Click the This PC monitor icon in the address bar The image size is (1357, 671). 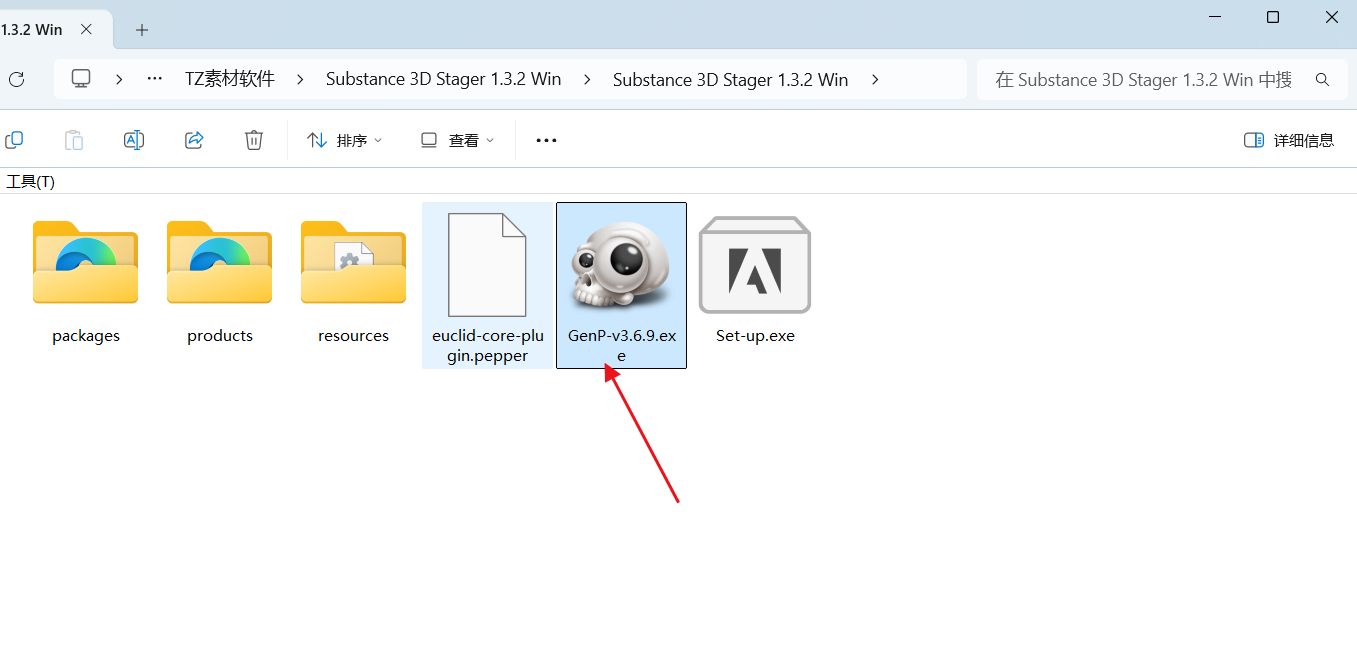[81, 79]
